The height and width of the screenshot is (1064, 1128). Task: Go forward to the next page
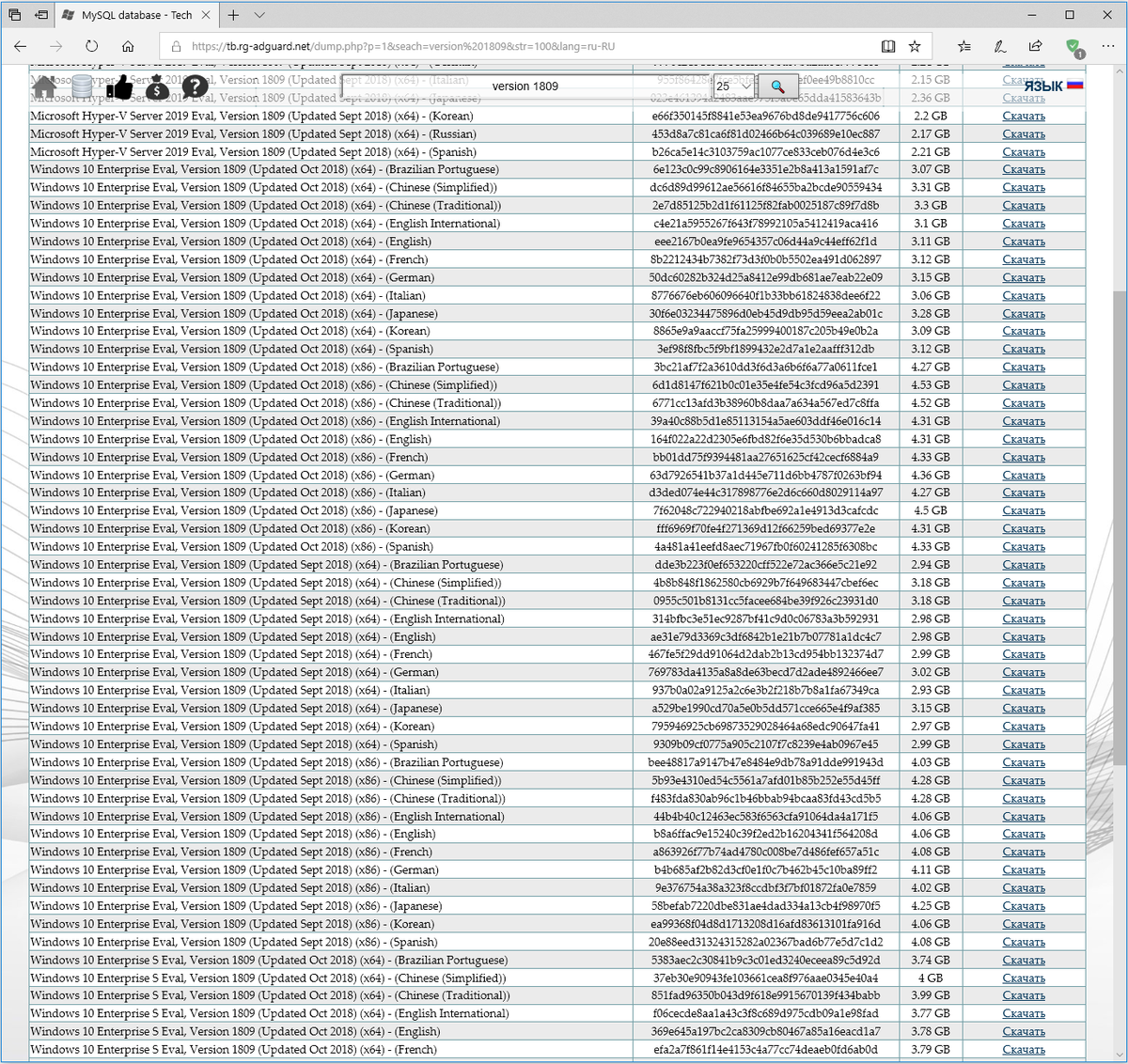coord(55,46)
